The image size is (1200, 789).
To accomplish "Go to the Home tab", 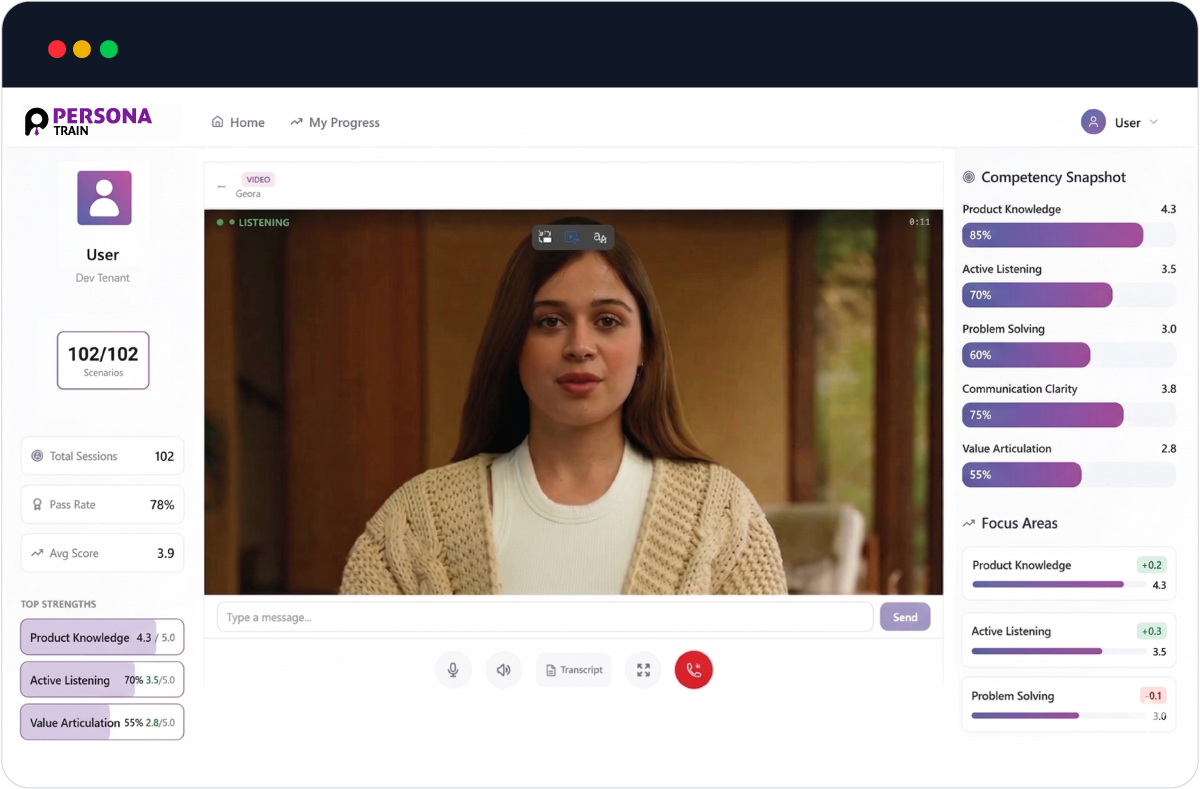I will pyautogui.click(x=238, y=122).
